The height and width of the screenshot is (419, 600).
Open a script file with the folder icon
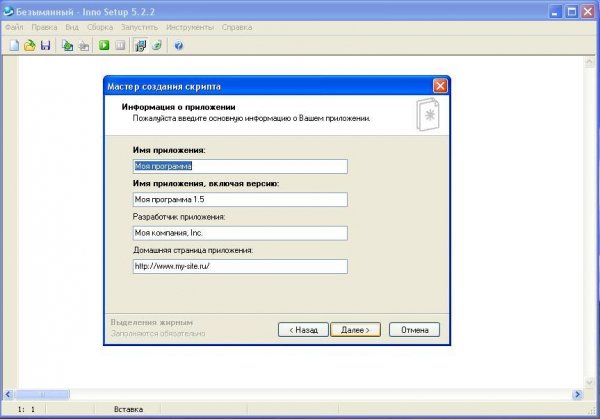29,46
